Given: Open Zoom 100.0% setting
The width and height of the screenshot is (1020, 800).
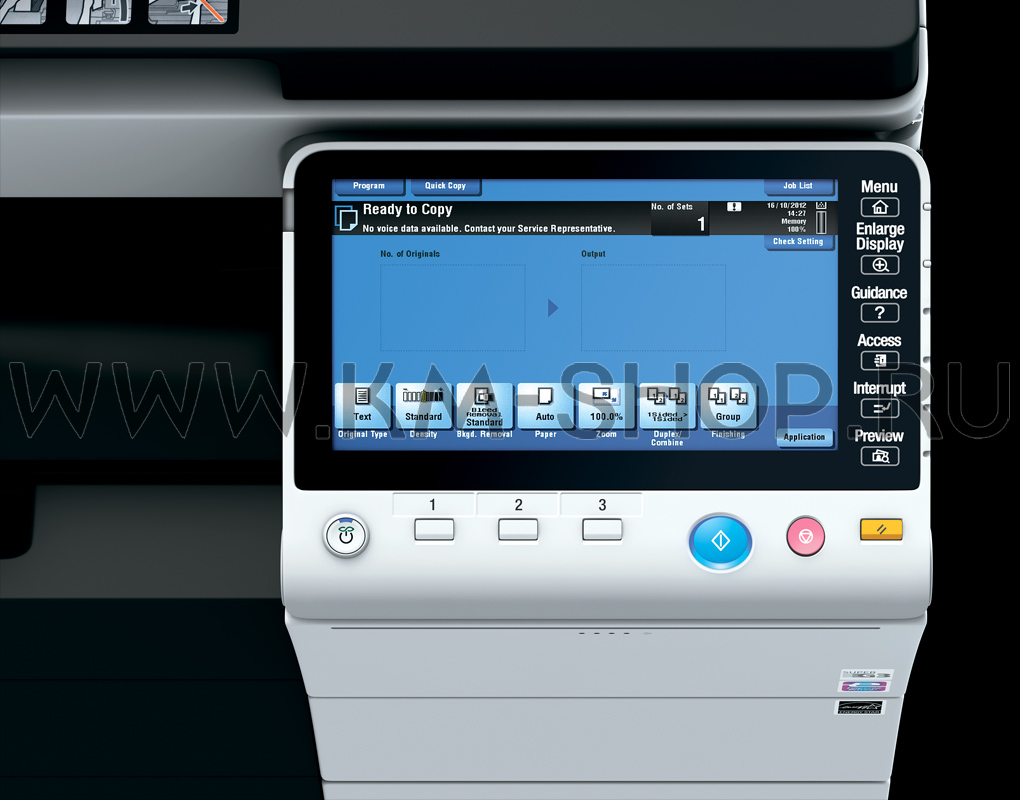Looking at the screenshot, I should click(x=606, y=406).
